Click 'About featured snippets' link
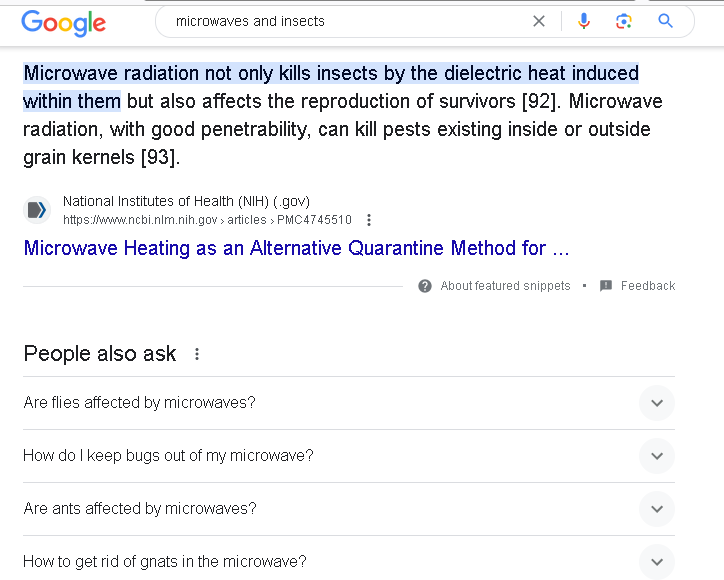724x580 pixels. point(505,286)
